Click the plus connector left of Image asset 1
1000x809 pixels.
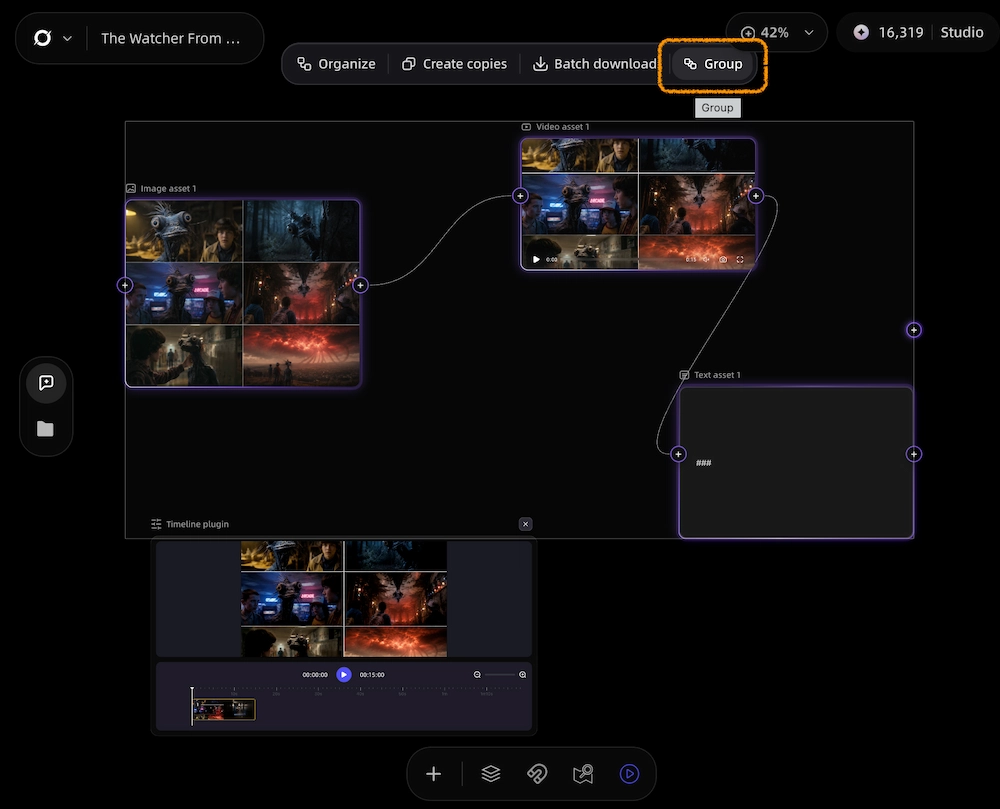click(125, 285)
